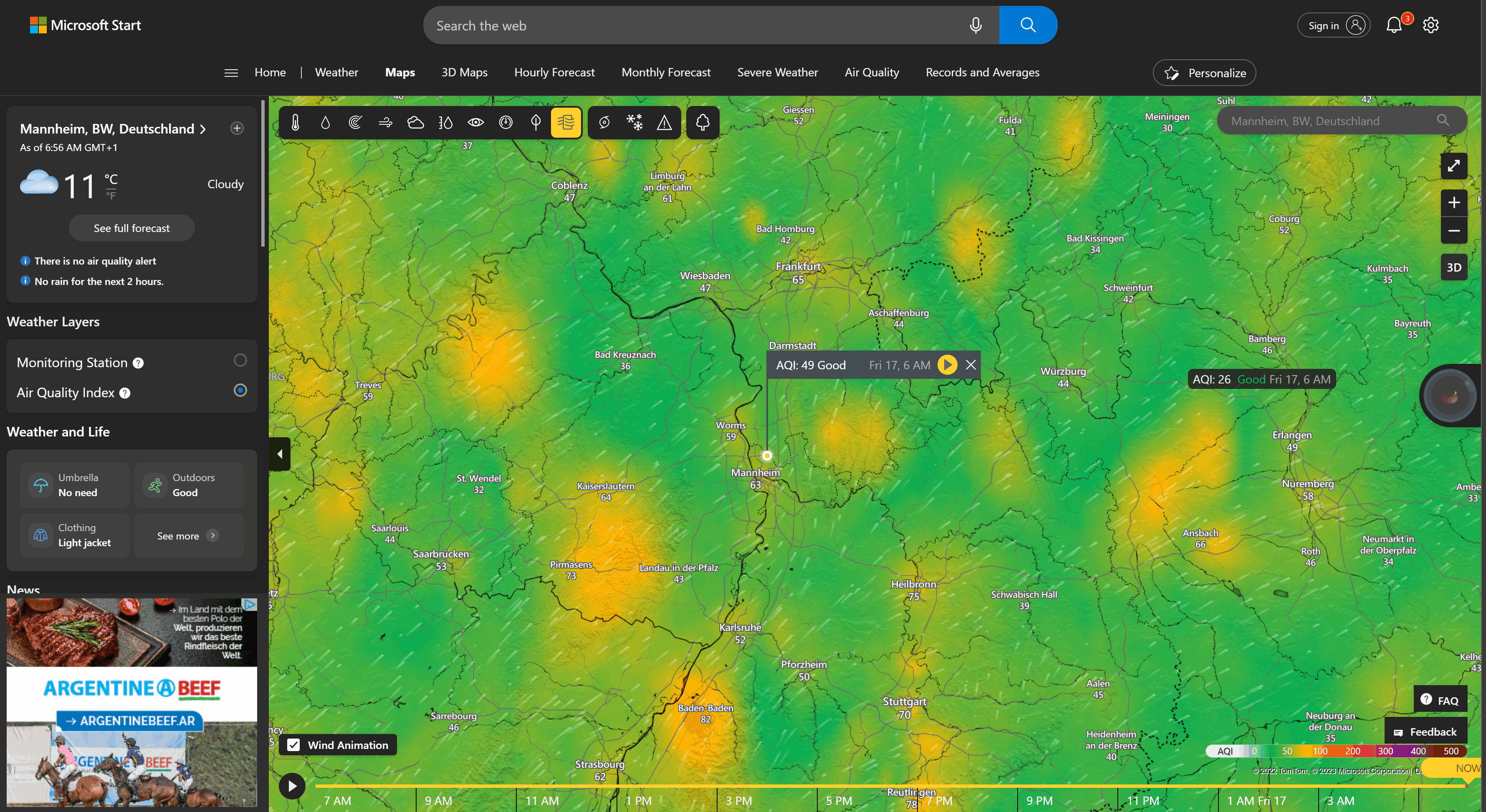1486x812 pixels.
Task: Select the Radar map layer icon
Action: click(355, 122)
